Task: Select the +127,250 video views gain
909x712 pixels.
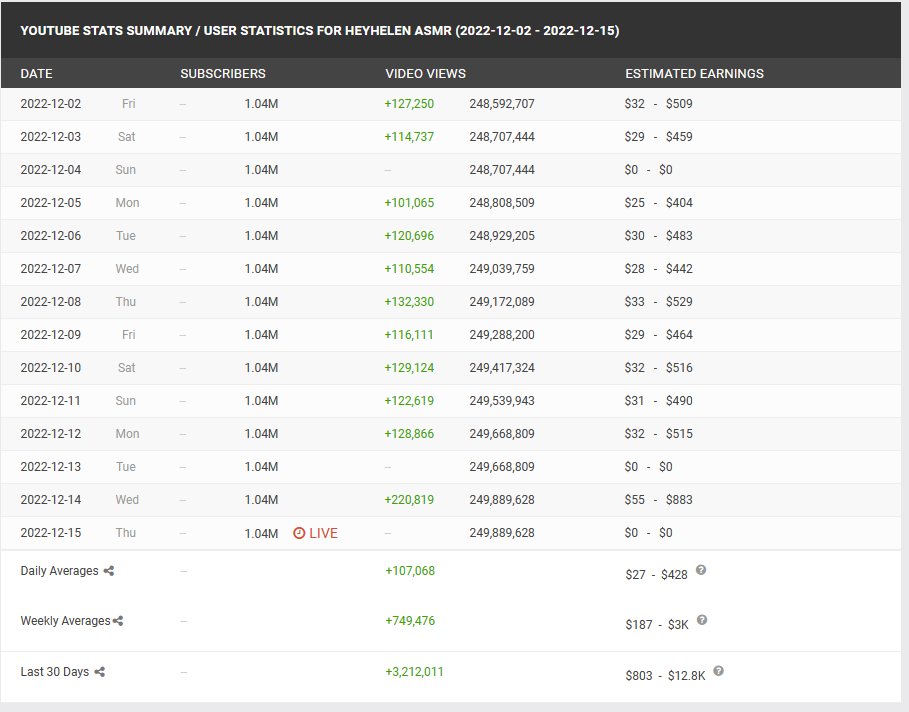Action: click(x=409, y=104)
